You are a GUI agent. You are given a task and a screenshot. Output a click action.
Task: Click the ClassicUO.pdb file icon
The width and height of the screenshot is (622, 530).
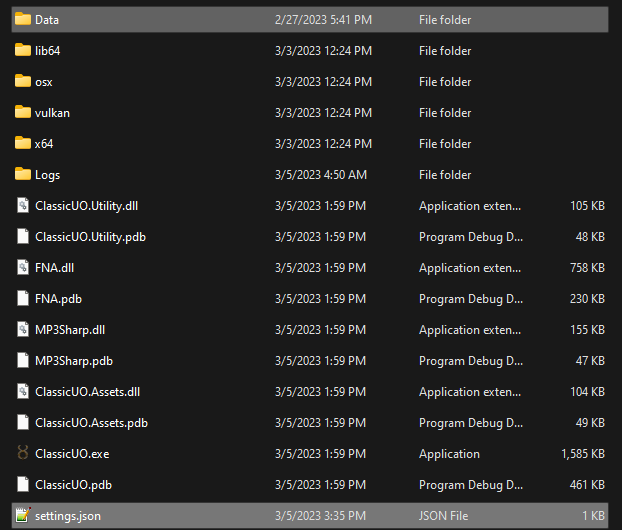point(23,484)
